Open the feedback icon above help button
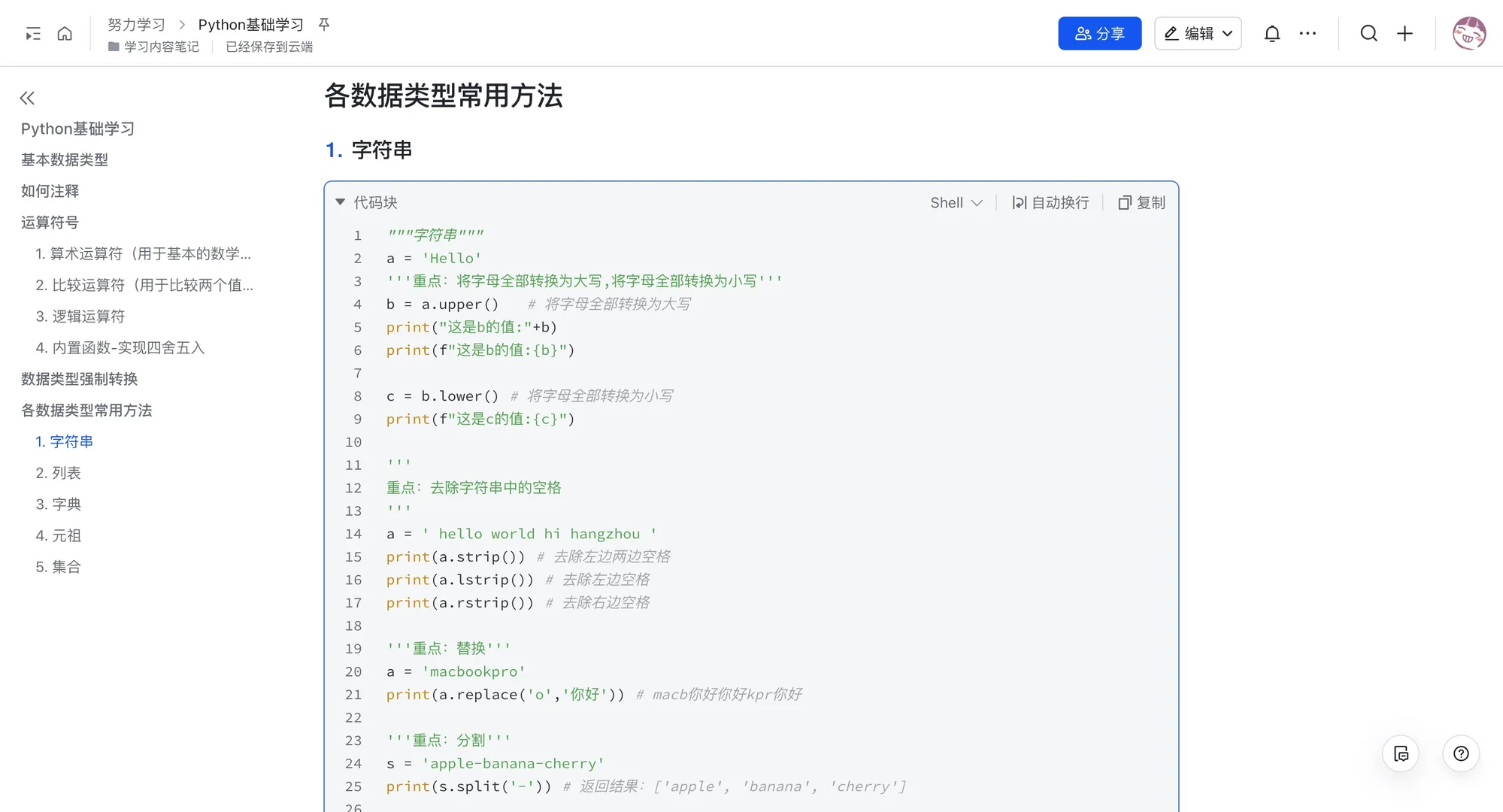 coord(1400,753)
